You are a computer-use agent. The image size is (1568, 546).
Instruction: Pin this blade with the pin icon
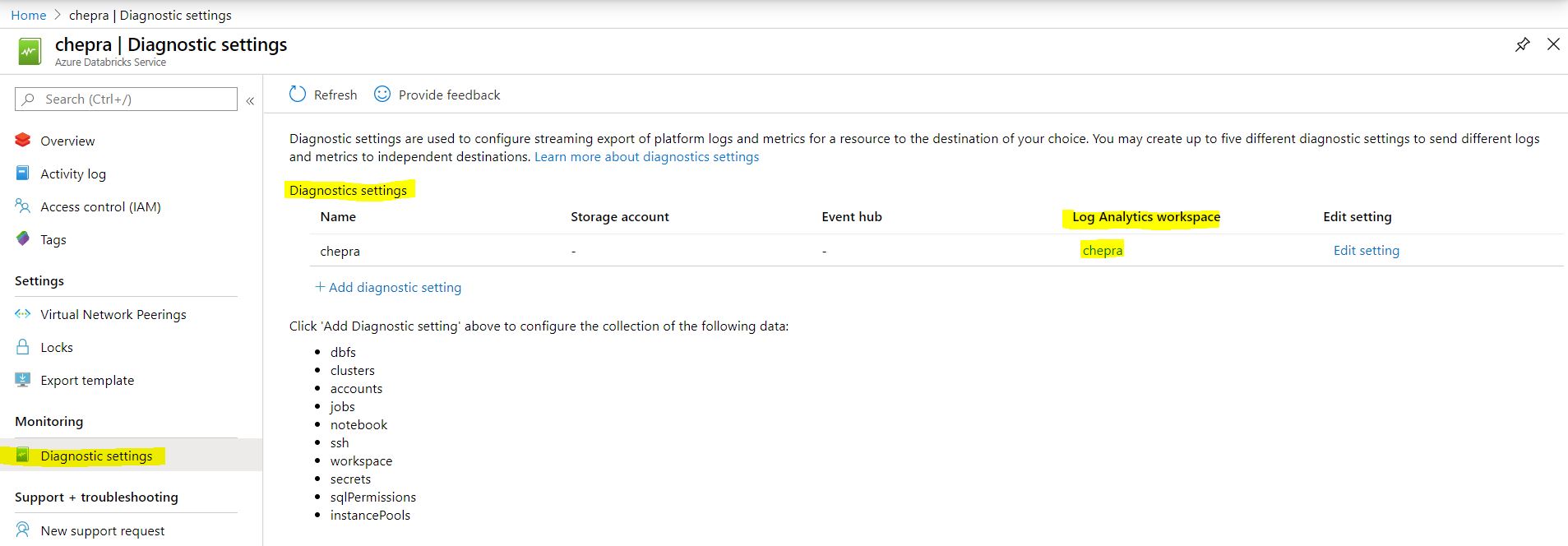pos(1523,44)
